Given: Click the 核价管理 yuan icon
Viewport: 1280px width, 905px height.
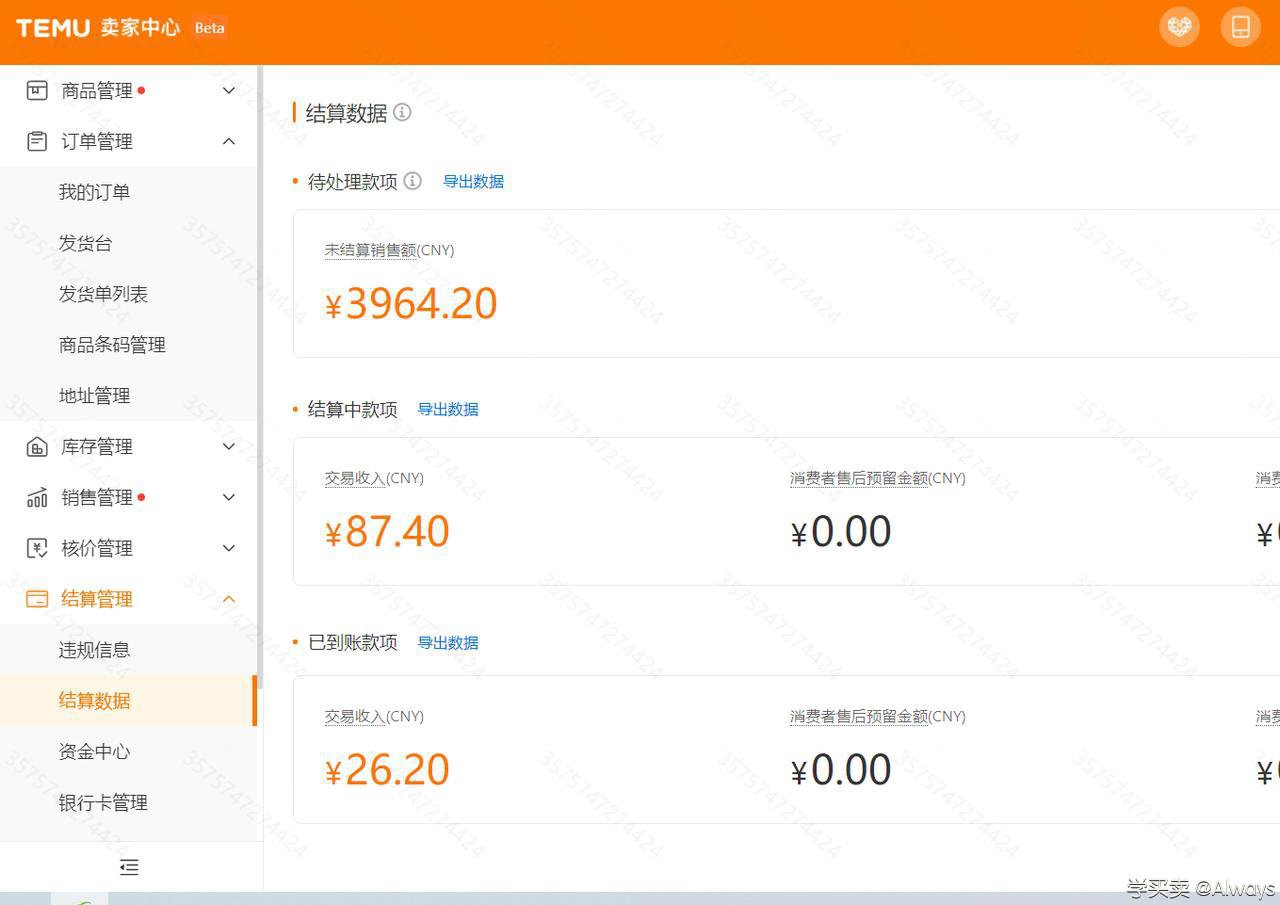Looking at the screenshot, I should click(x=37, y=548).
